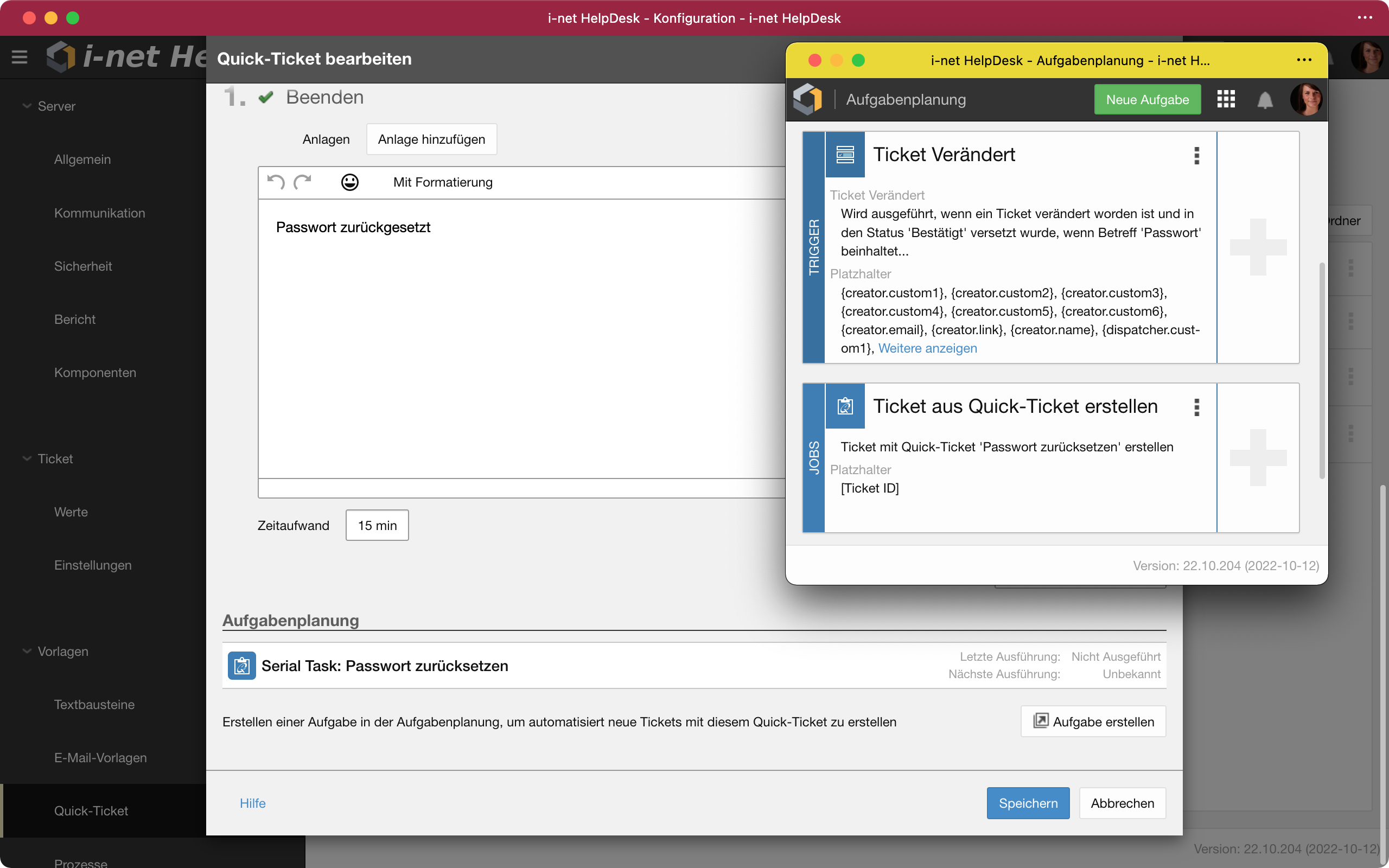The height and width of the screenshot is (868, 1389).
Task: Open Textbausteine in the sidebar
Action: pyautogui.click(x=94, y=704)
